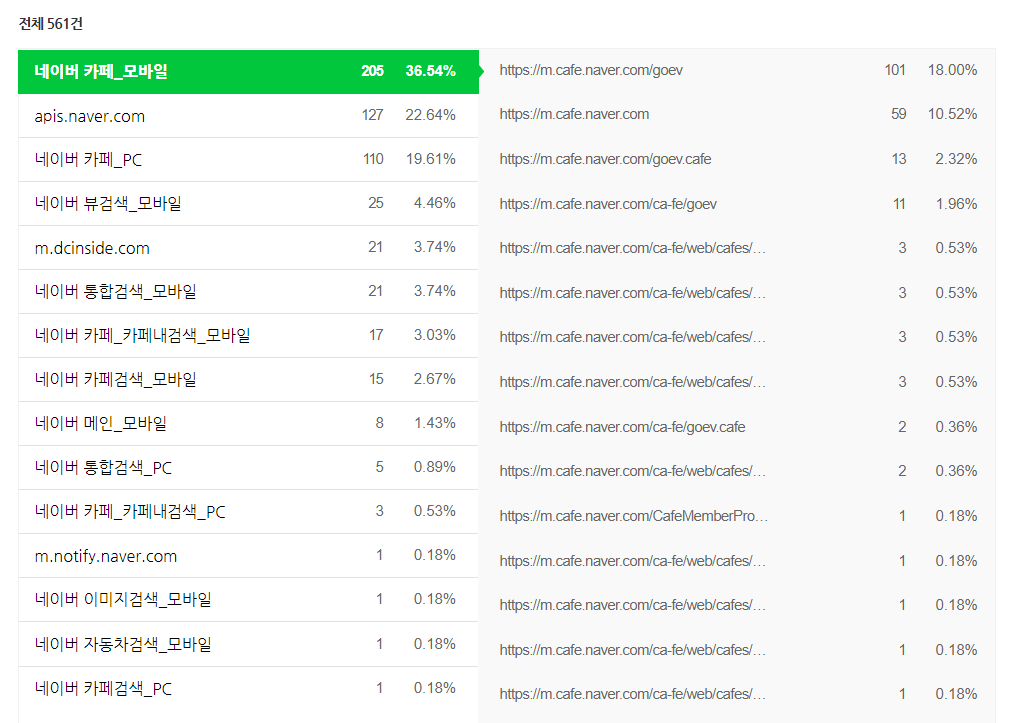This screenshot has width=1016, height=723.
Task: Click count 101 next to goev URL
Action: pyautogui.click(x=895, y=70)
